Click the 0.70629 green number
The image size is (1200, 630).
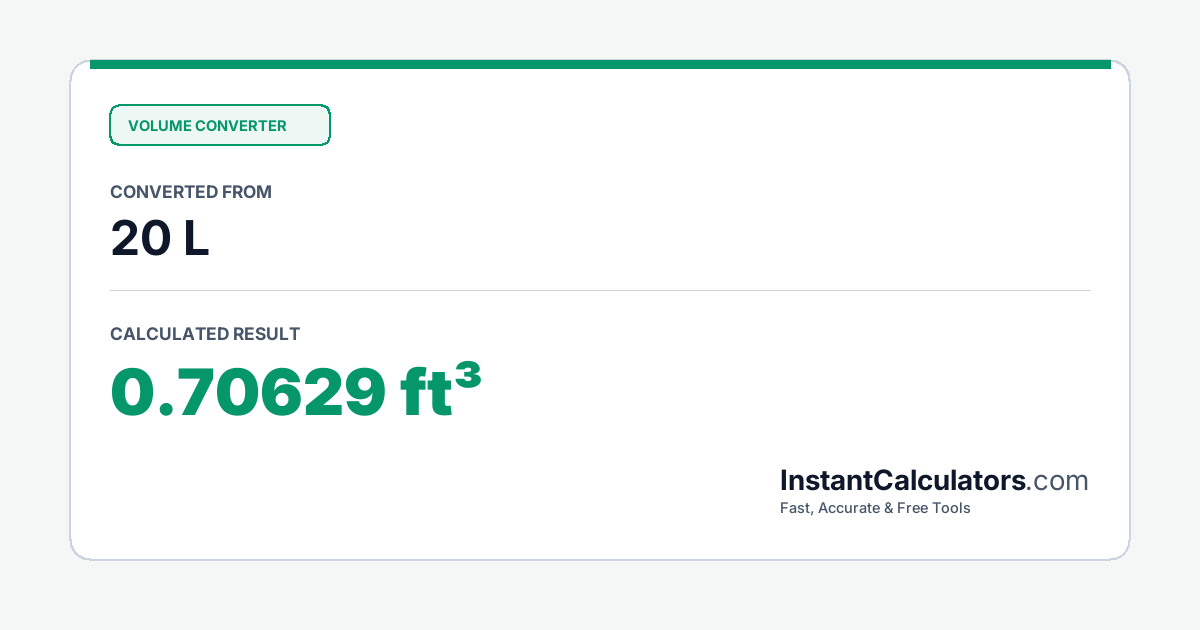click(248, 392)
